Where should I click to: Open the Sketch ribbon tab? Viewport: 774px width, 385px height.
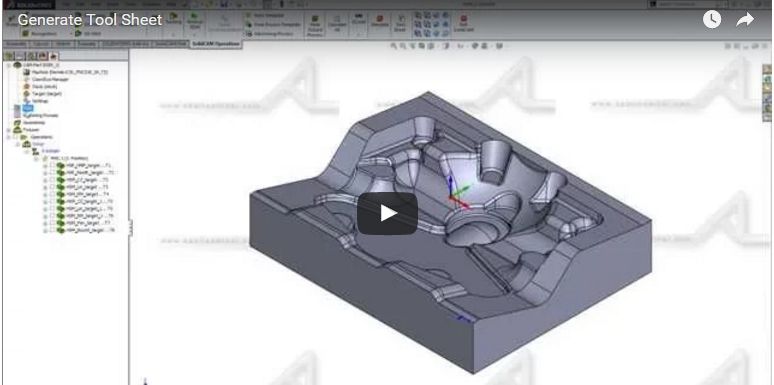pos(63,44)
